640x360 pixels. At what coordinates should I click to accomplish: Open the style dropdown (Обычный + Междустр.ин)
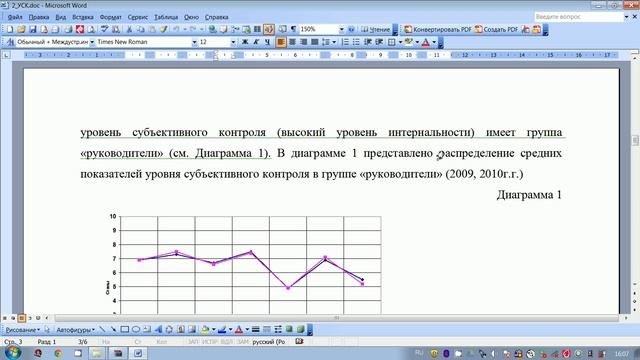(x=92, y=42)
